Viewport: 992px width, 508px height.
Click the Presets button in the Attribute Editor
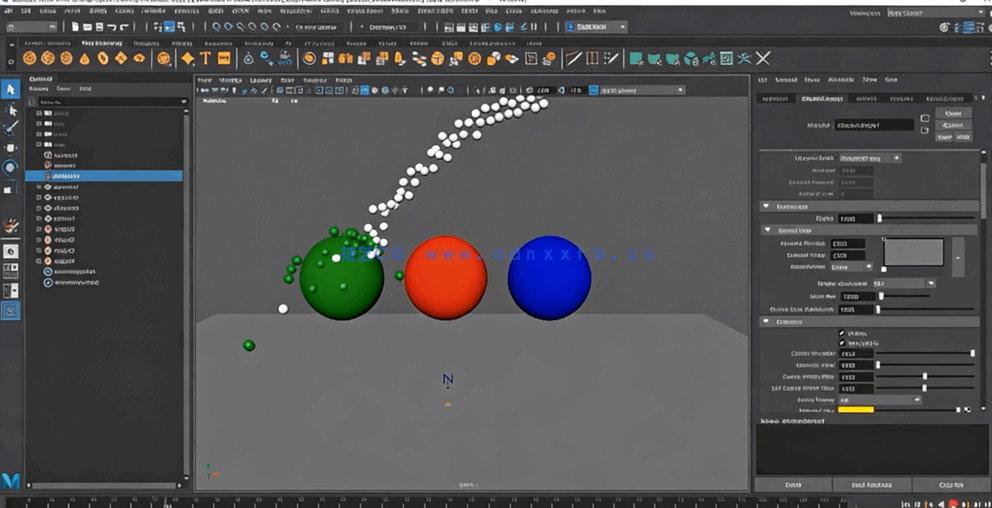pos(953,125)
